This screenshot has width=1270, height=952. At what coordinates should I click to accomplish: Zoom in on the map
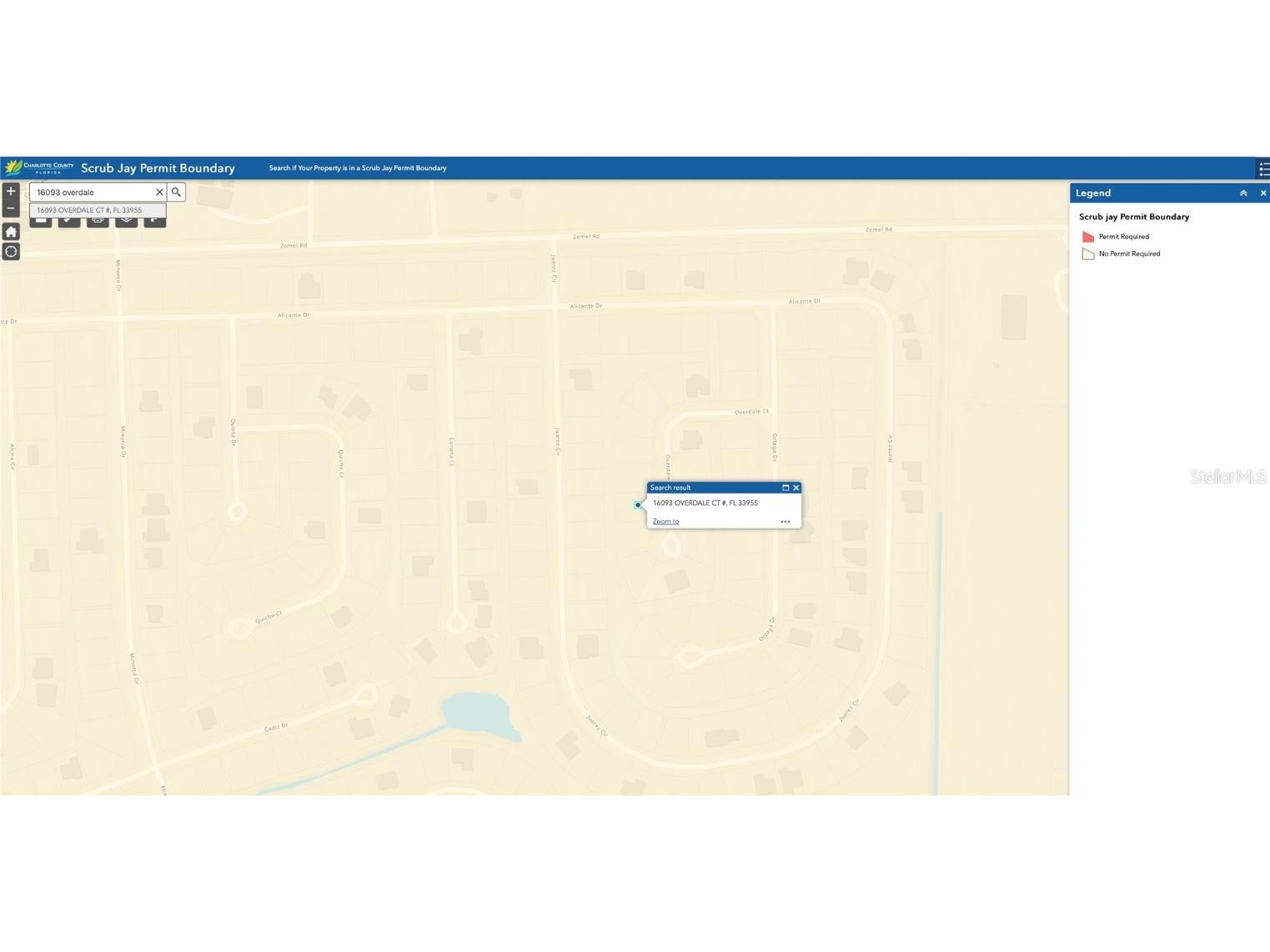[11, 192]
